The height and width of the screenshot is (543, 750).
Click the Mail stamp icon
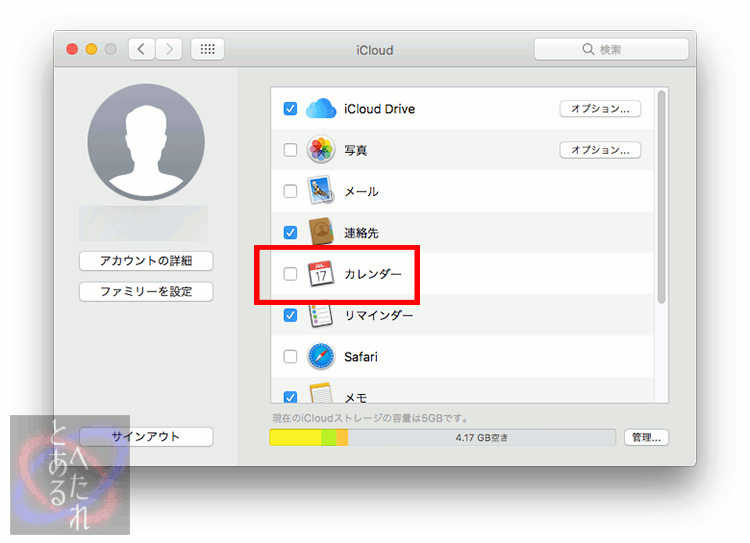click(x=320, y=191)
